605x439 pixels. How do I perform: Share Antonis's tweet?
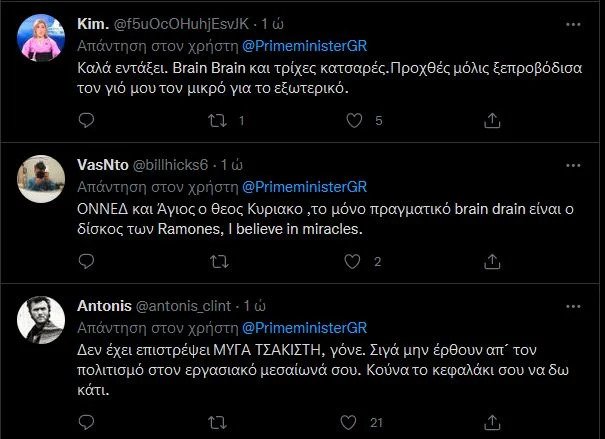[491, 423]
